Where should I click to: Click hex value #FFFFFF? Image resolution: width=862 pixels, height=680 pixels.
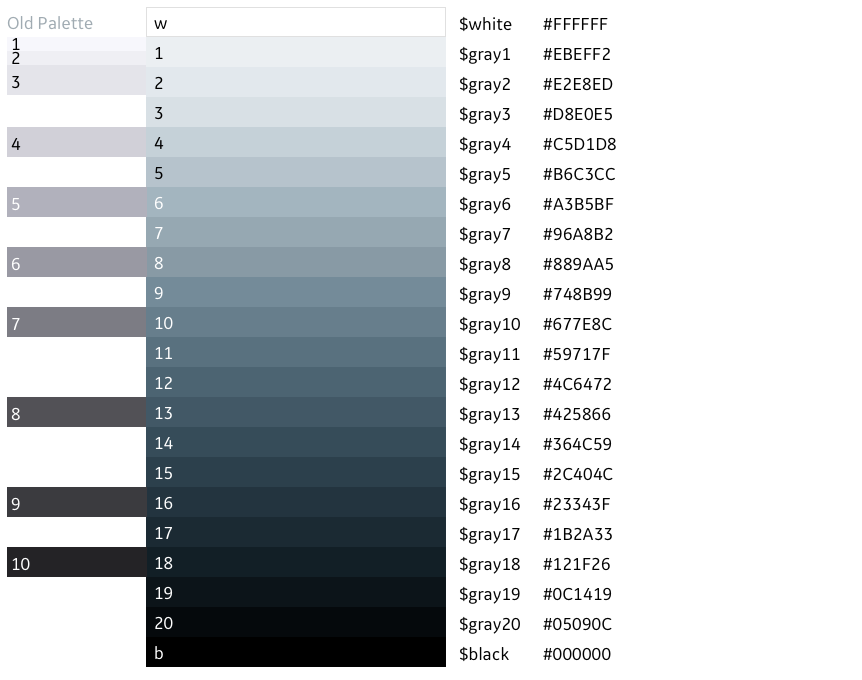576,24
